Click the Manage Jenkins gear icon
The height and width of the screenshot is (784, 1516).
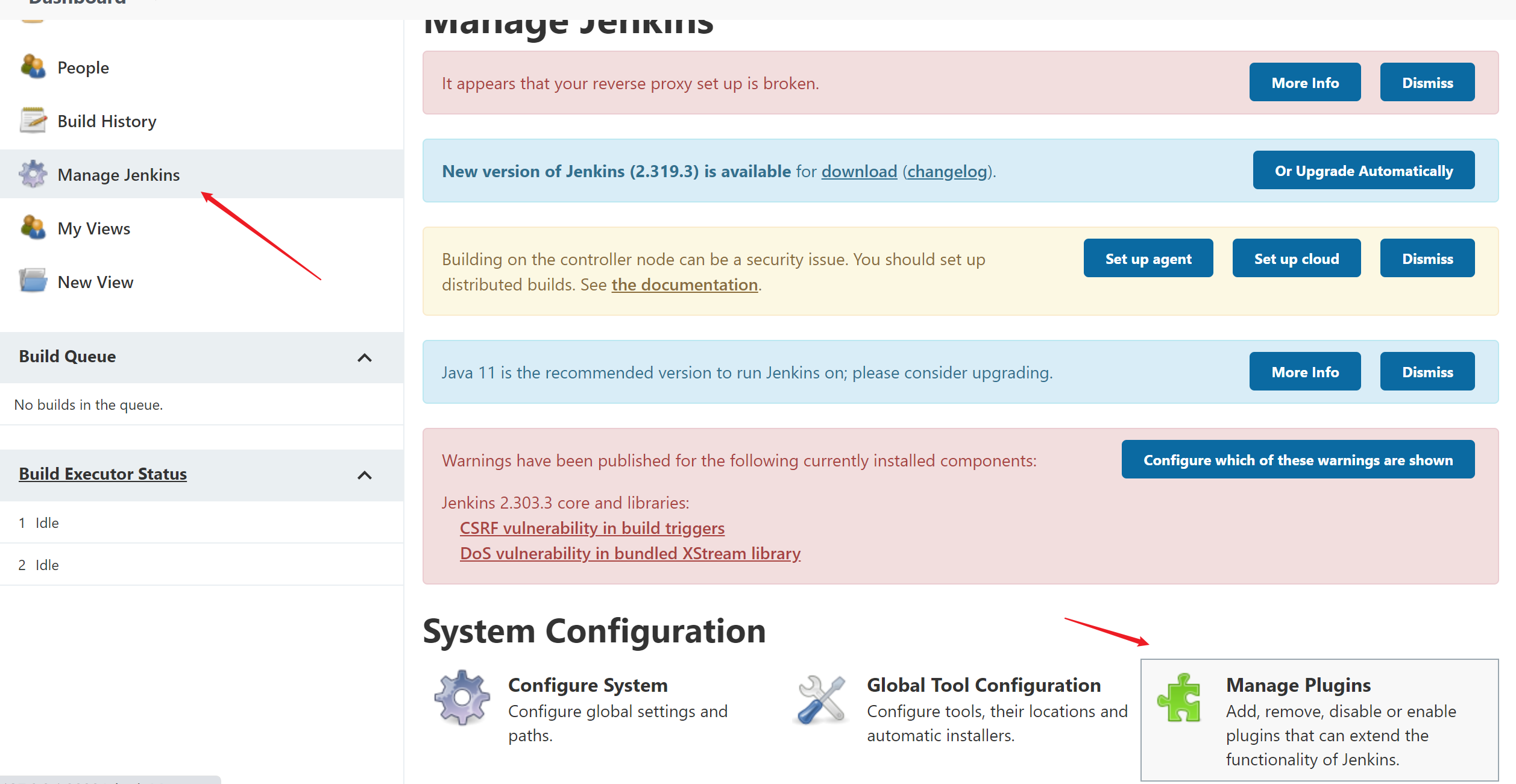(x=33, y=174)
